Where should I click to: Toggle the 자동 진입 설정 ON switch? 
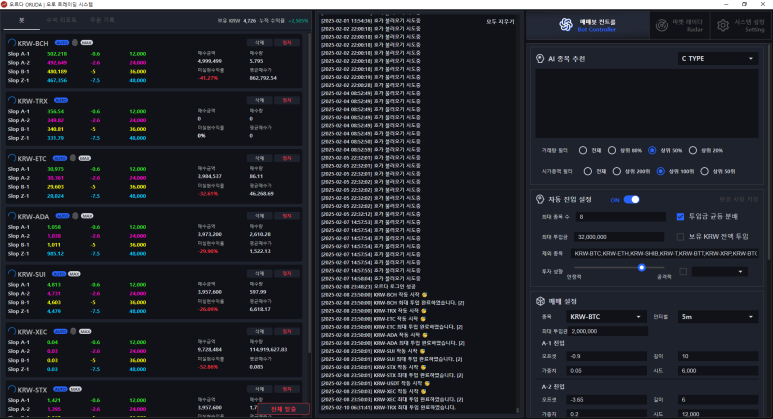click(632, 200)
